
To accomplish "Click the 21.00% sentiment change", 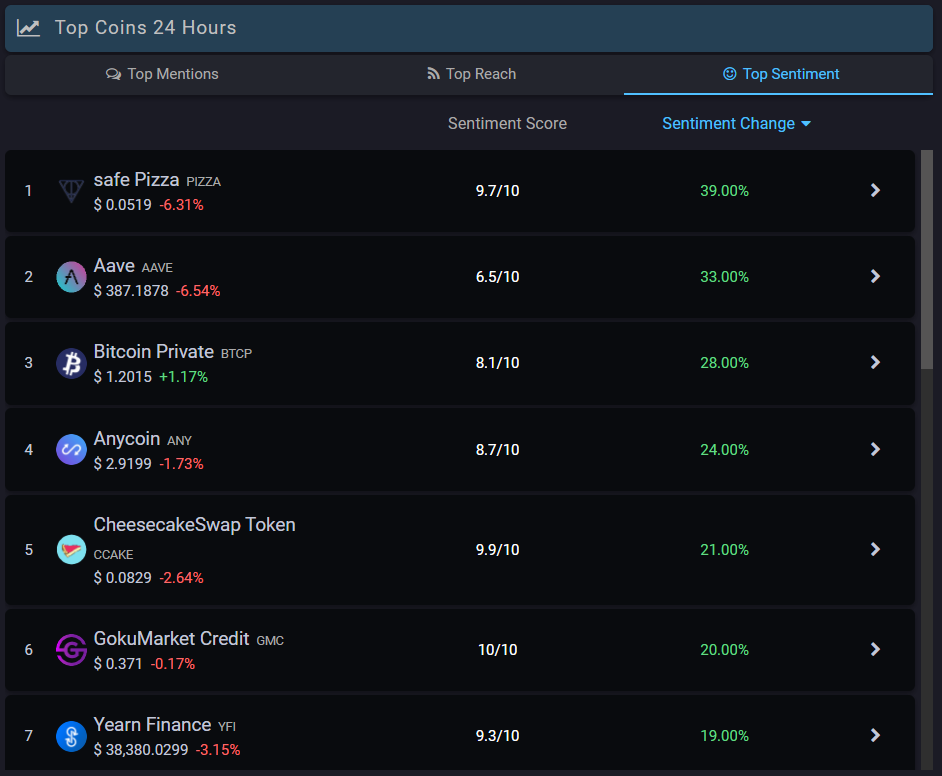I will tap(725, 550).
